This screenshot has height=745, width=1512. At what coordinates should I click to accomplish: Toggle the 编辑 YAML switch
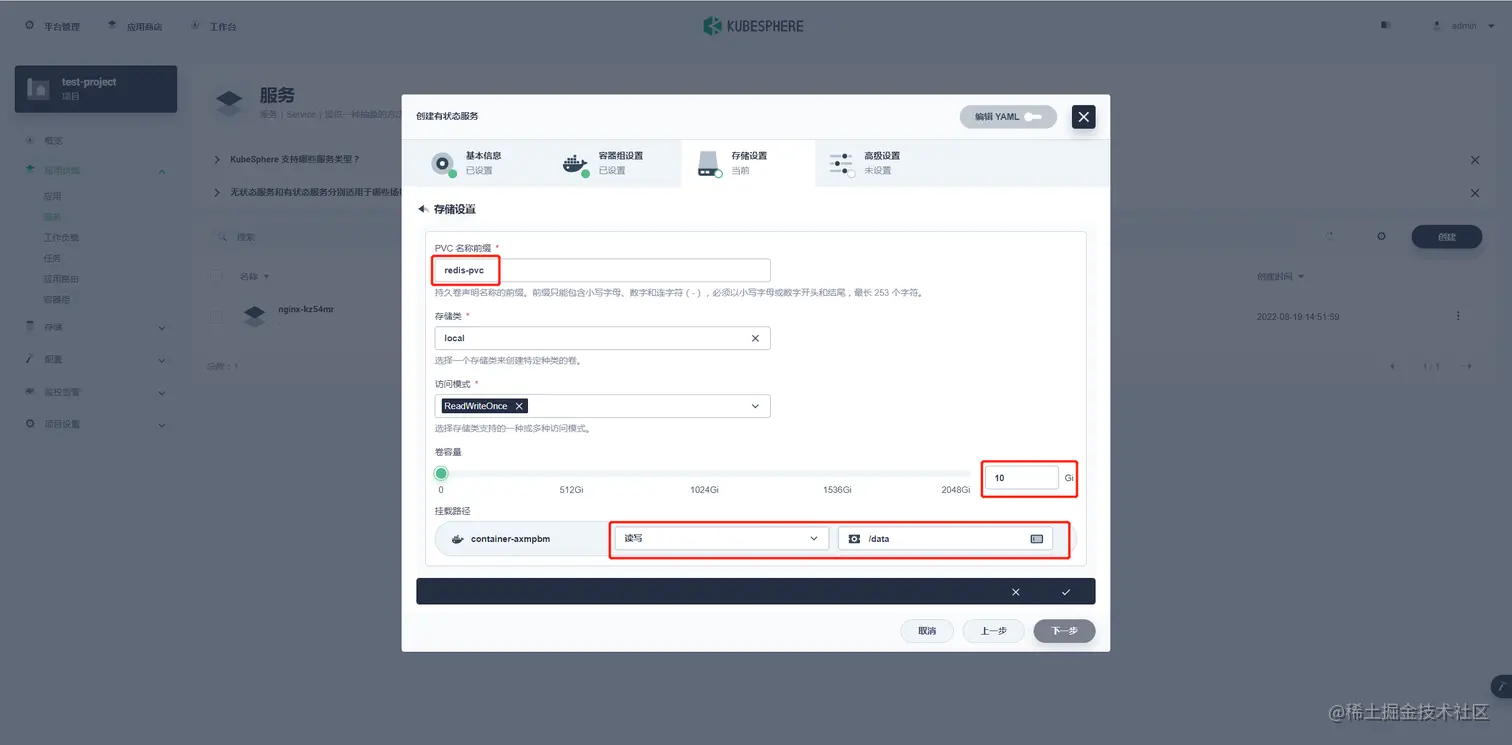(1032, 117)
